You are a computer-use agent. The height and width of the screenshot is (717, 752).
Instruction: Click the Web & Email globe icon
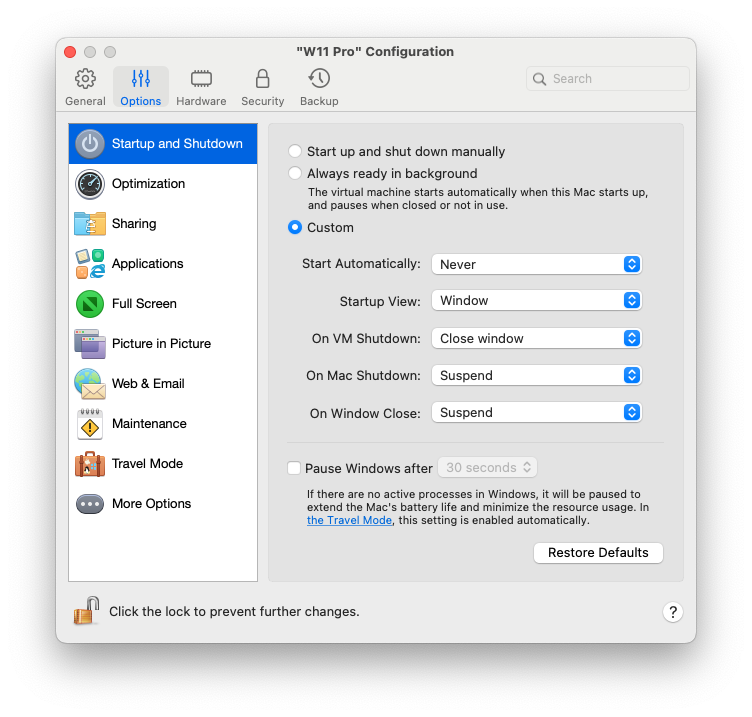[90, 384]
